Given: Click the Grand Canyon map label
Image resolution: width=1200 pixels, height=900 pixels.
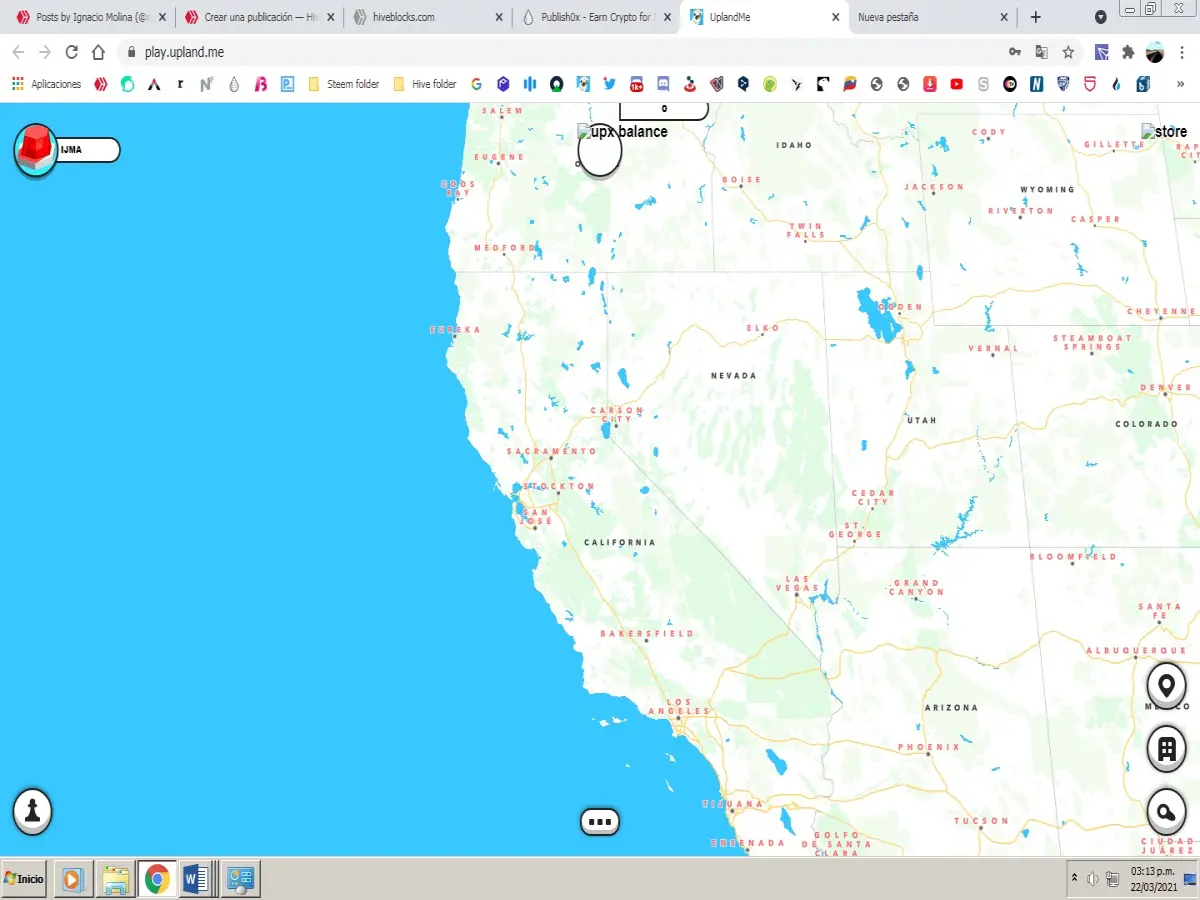Looking at the screenshot, I should (x=916, y=587).
